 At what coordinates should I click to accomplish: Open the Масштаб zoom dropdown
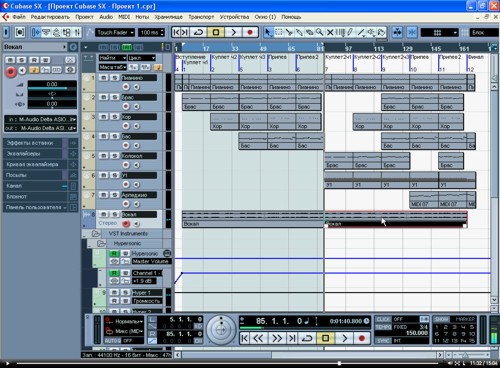[113, 67]
